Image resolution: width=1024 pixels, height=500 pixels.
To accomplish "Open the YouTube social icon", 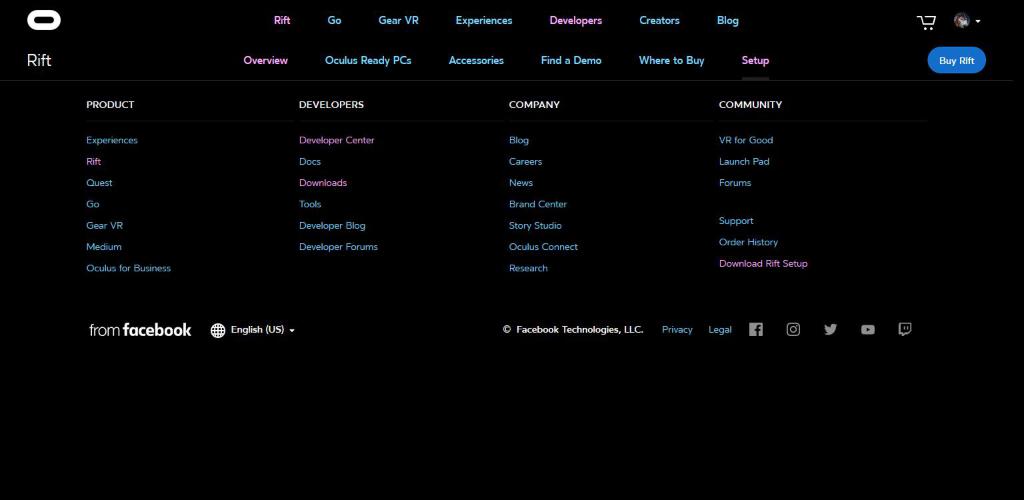I will [x=867, y=330].
